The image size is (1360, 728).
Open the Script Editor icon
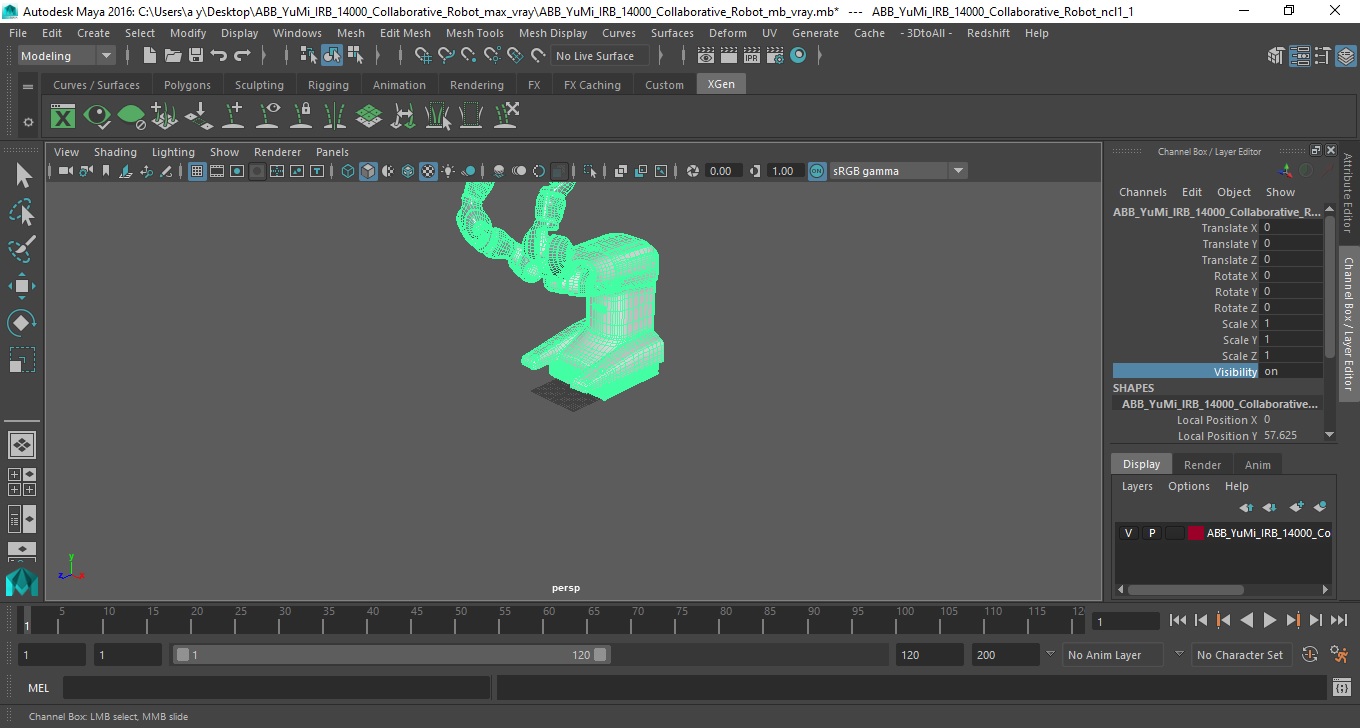coord(1342,688)
